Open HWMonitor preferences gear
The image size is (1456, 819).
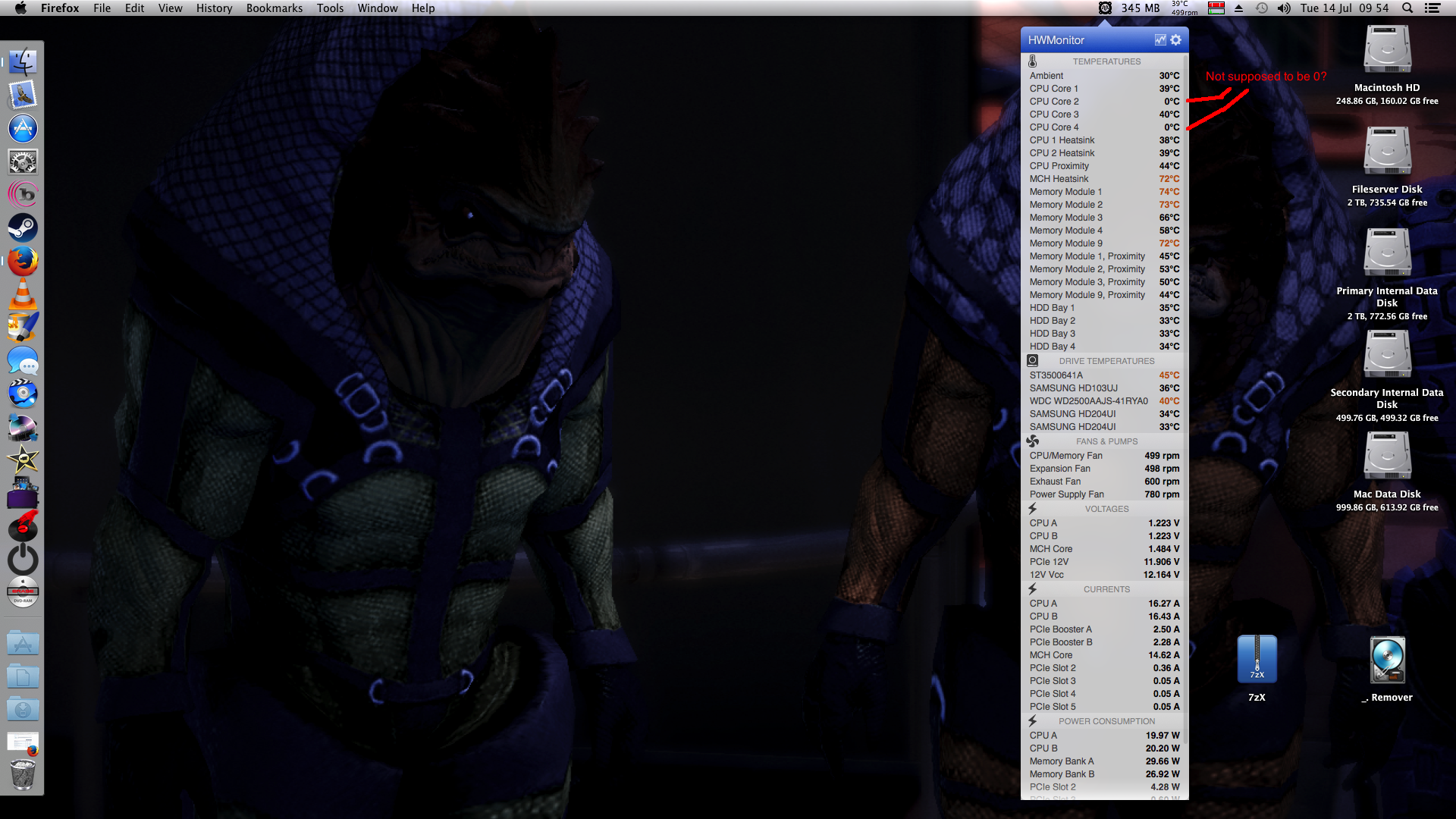click(x=1175, y=40)
